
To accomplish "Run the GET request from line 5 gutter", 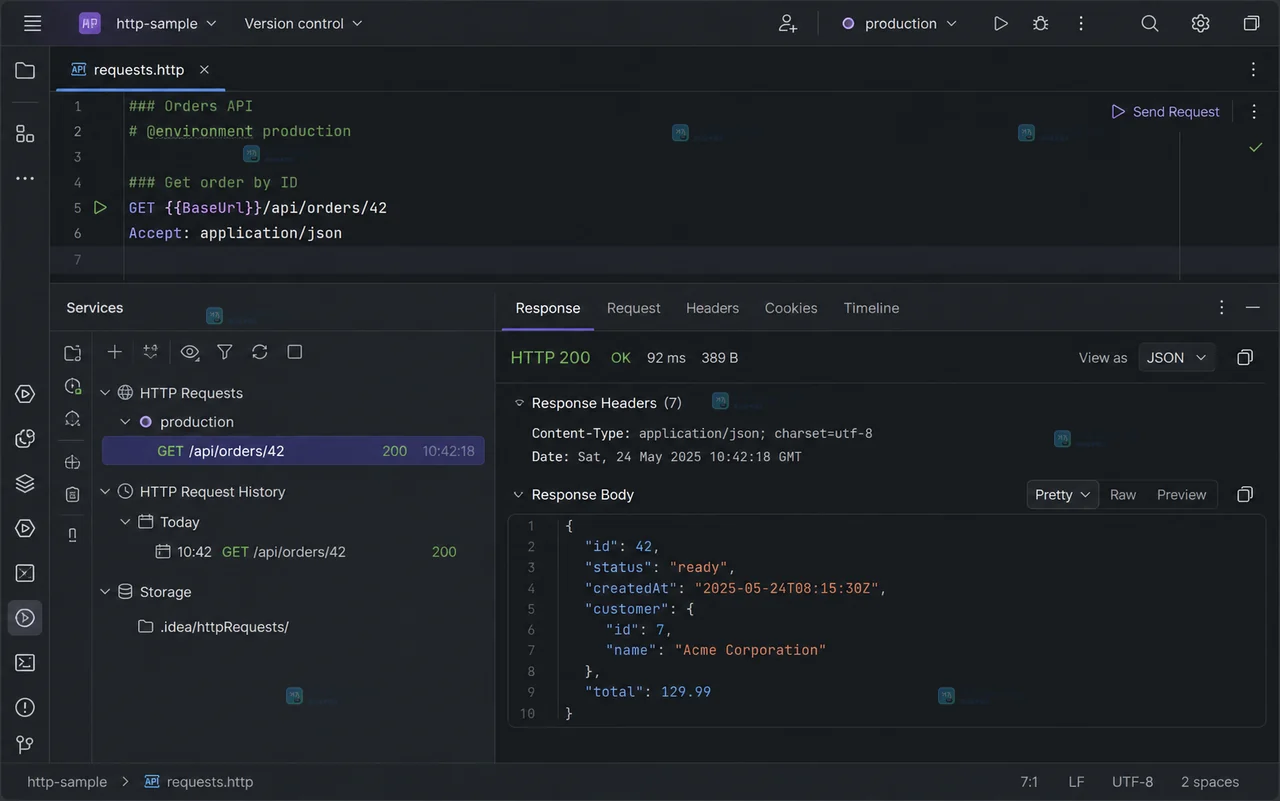I will (100, 207).
